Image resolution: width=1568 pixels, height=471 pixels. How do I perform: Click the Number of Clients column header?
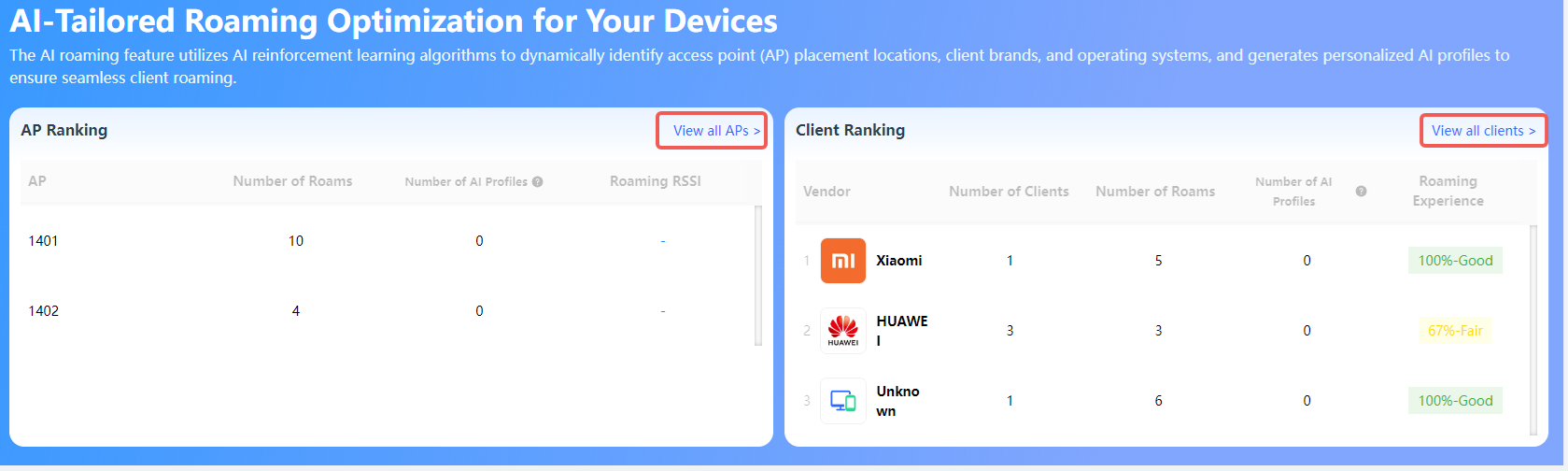point(1009,192)
